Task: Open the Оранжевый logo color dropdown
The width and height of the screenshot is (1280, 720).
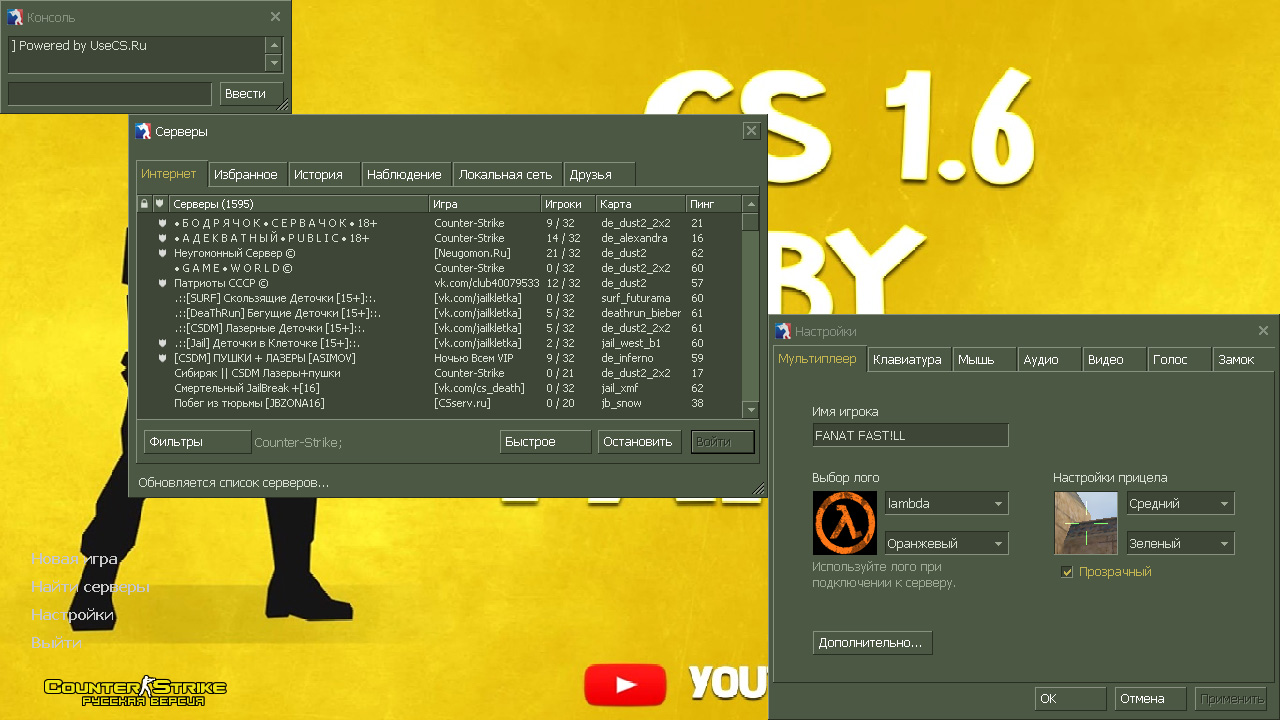Action: click(x=946, y=544)
